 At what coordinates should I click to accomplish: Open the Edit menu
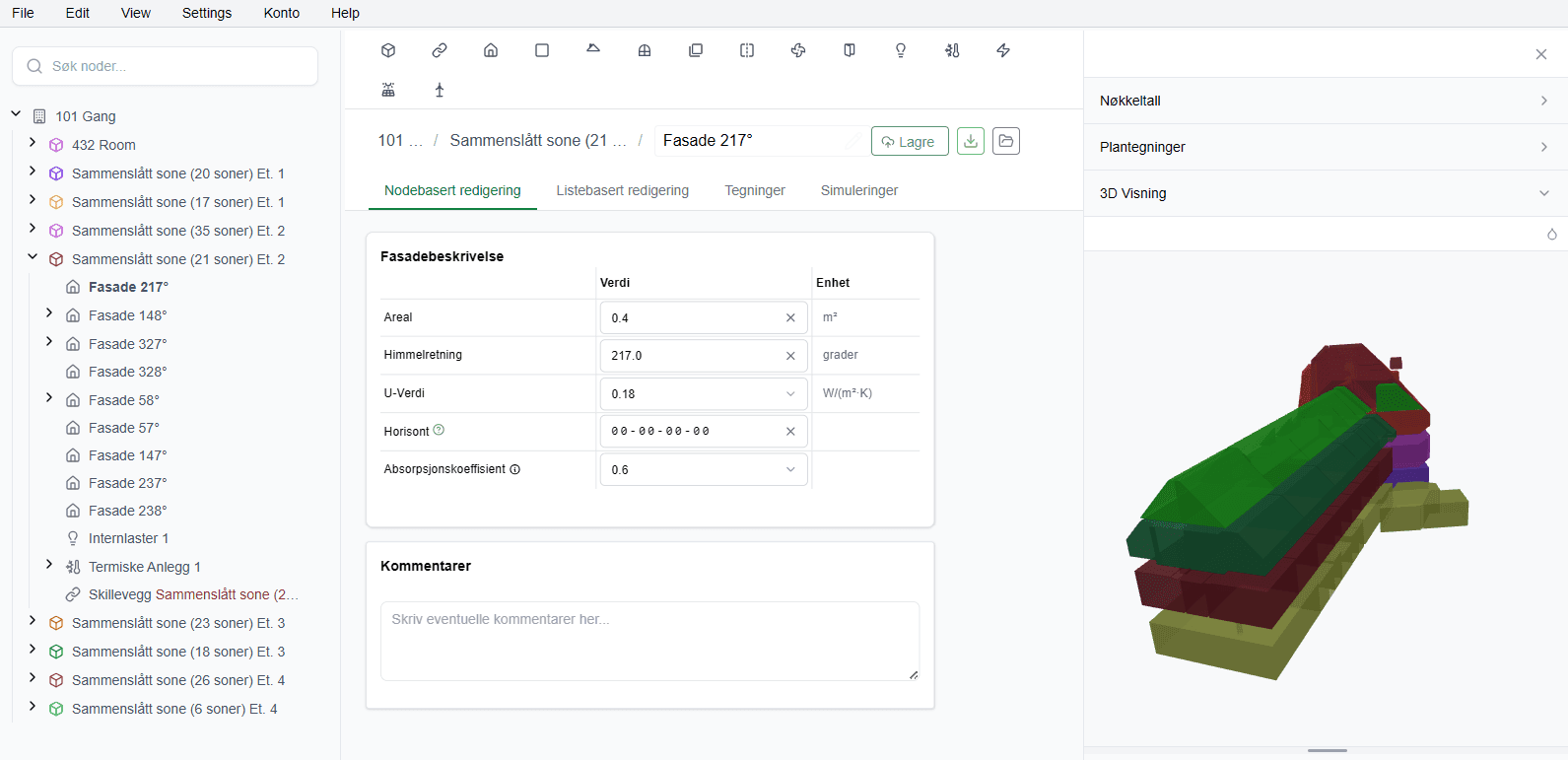pyautogui.click(x=78, y=13)
